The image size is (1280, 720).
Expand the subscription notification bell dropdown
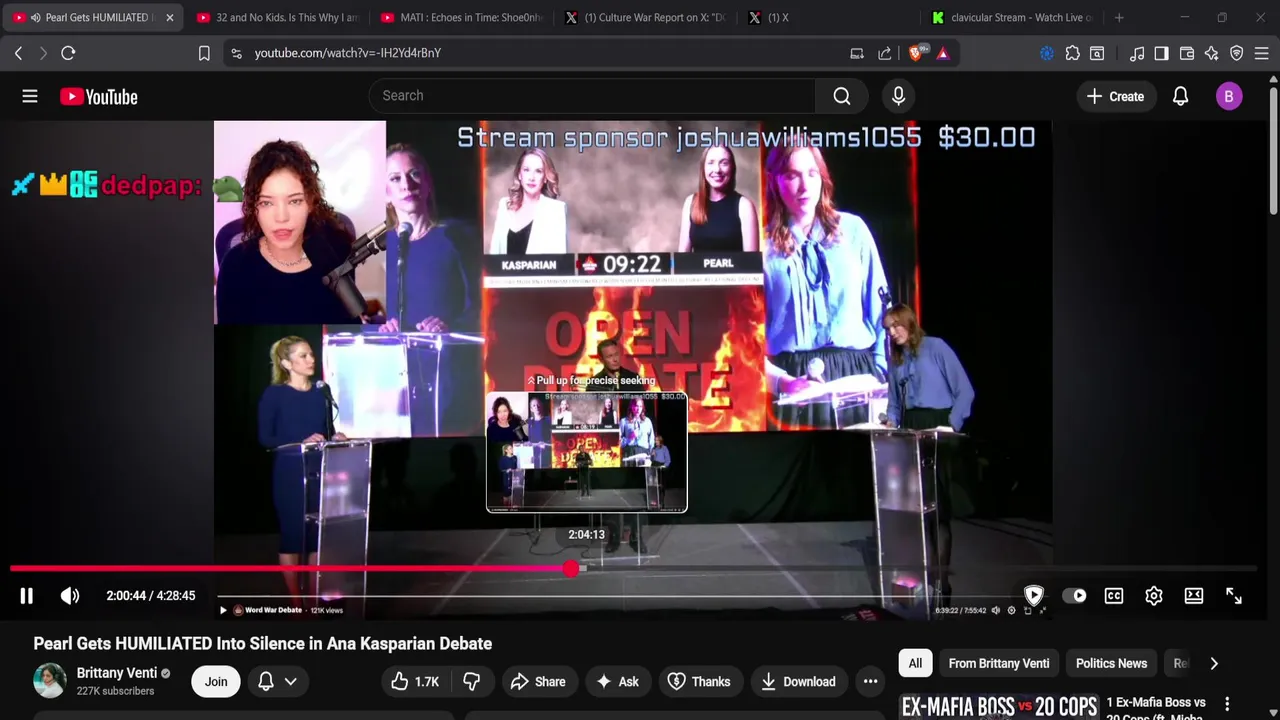tap(277, 682)
